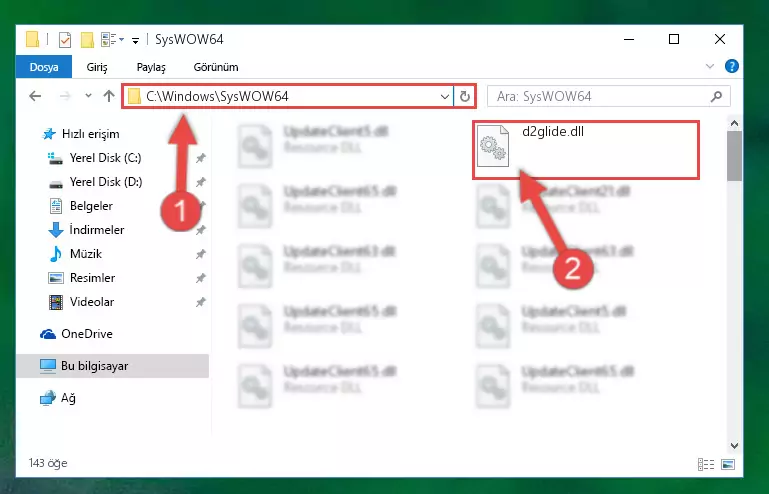Image resolution: width=769 pixels, height=494 pixels.
Task: Refresh the SysWOW64 folder view
Action: 464,96
